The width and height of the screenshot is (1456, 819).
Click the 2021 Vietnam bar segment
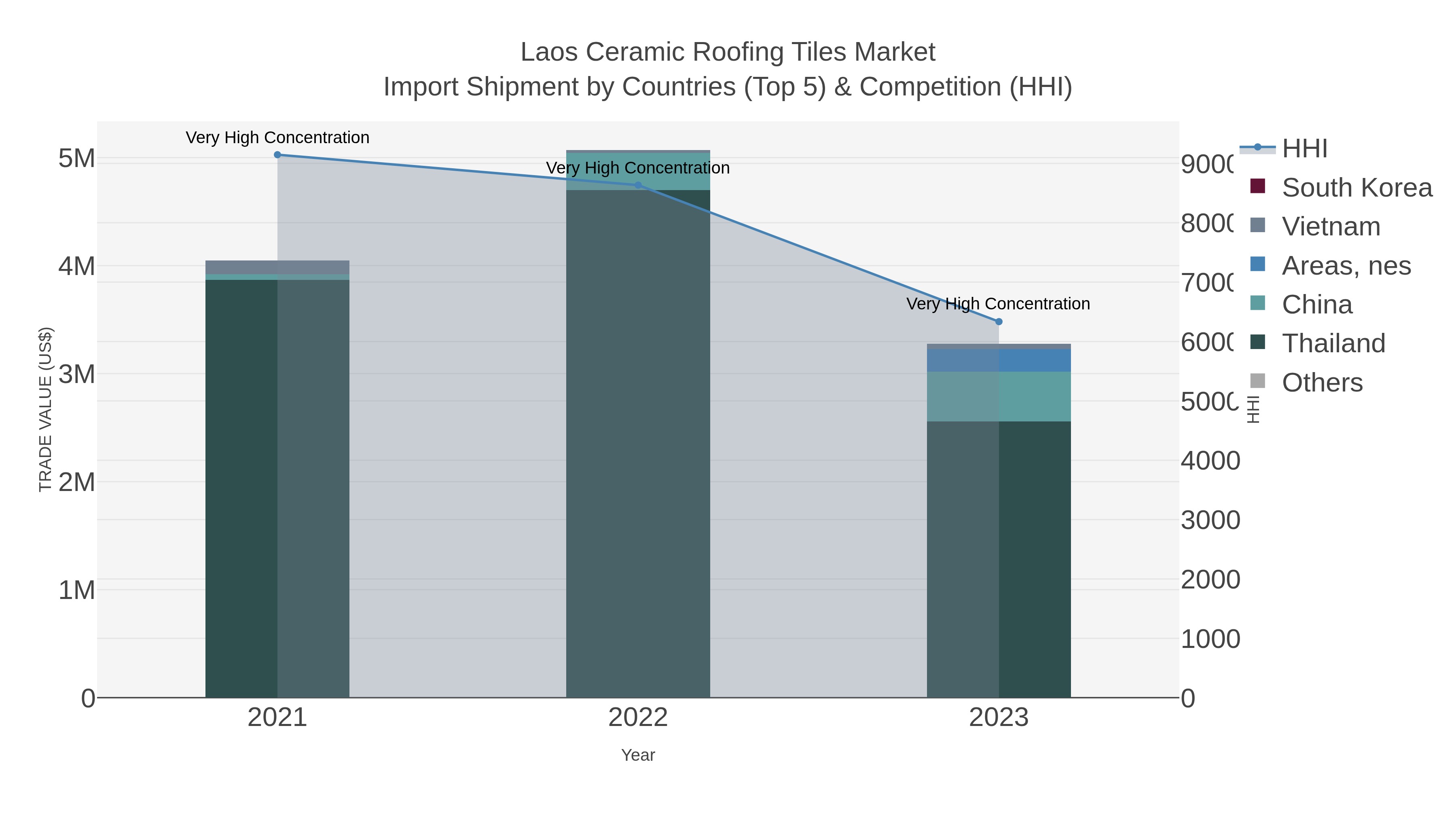[x=277, y=267]
